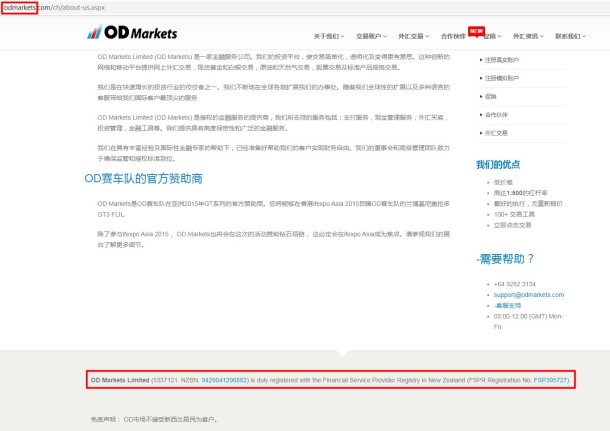This screenshot has height=431, width=610.
Task: Click the phone number +64 9282 3134
Action: pyautogui.click(x=514, y=284)
